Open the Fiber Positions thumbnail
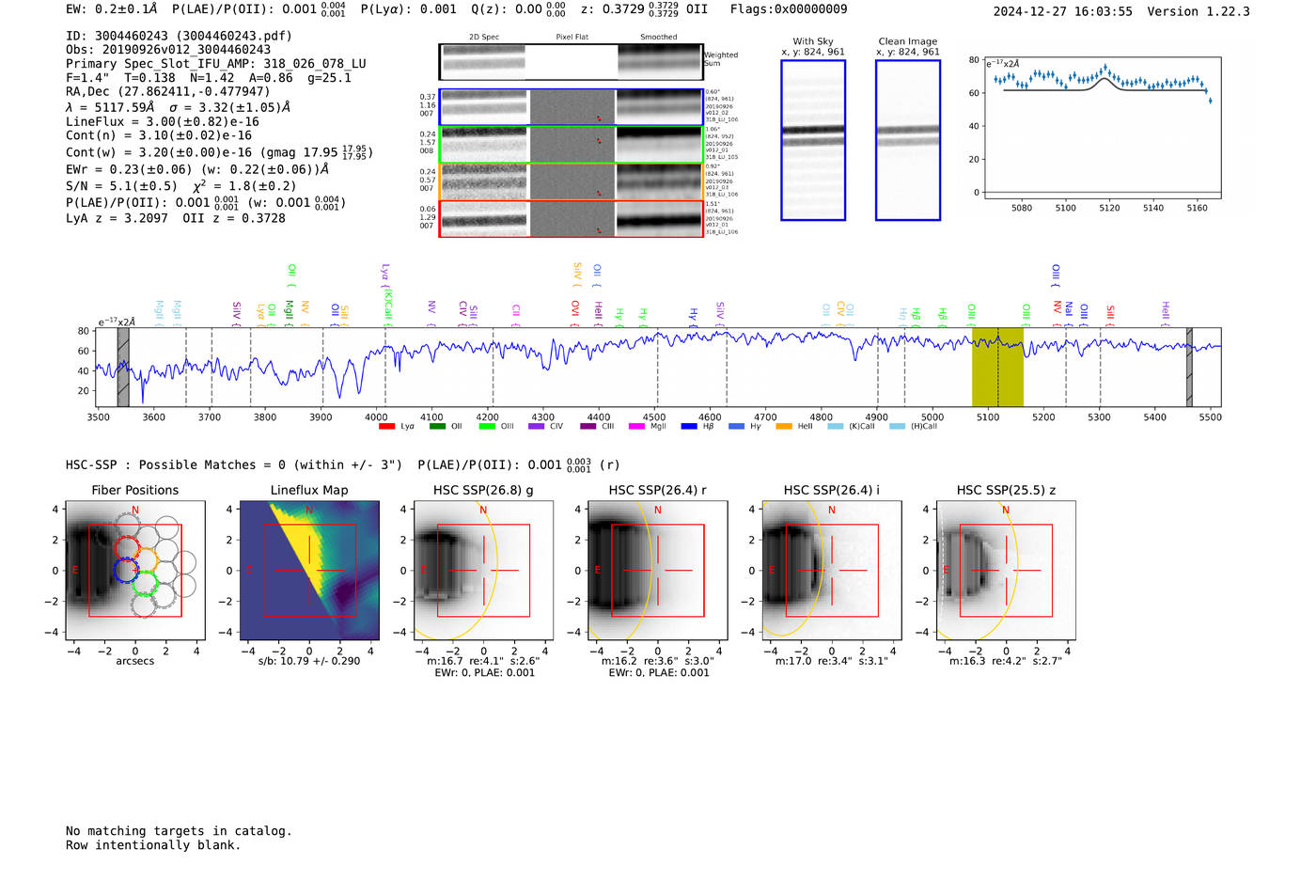Screen dimensions: 1316x896 (134, 570)
